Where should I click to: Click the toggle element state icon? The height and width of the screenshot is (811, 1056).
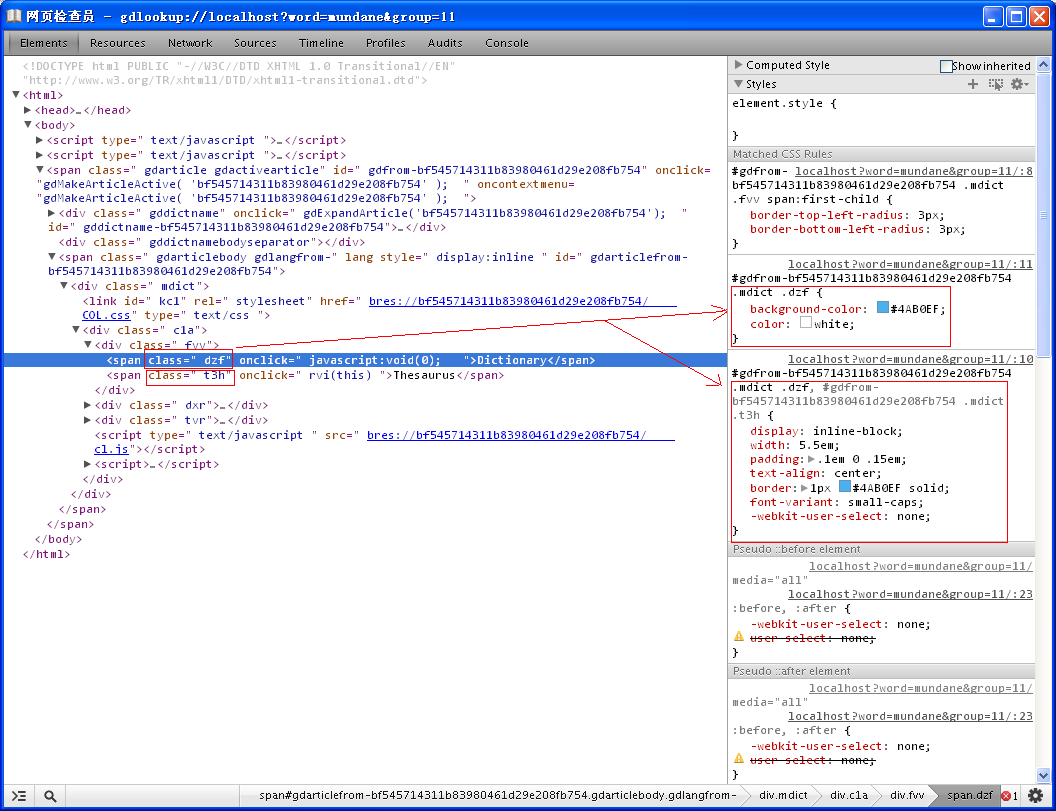pos(995,84)
